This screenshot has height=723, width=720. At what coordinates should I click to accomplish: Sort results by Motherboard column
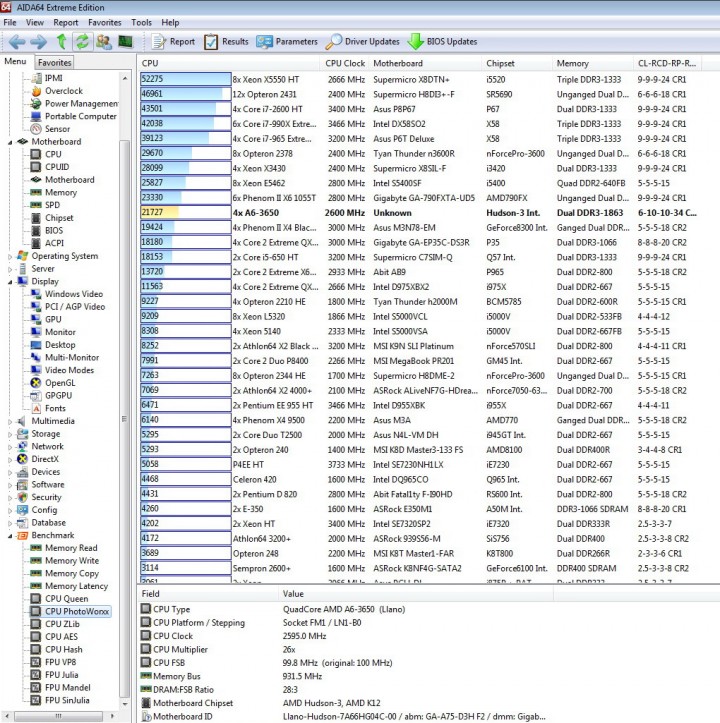(x=425, y=63)
